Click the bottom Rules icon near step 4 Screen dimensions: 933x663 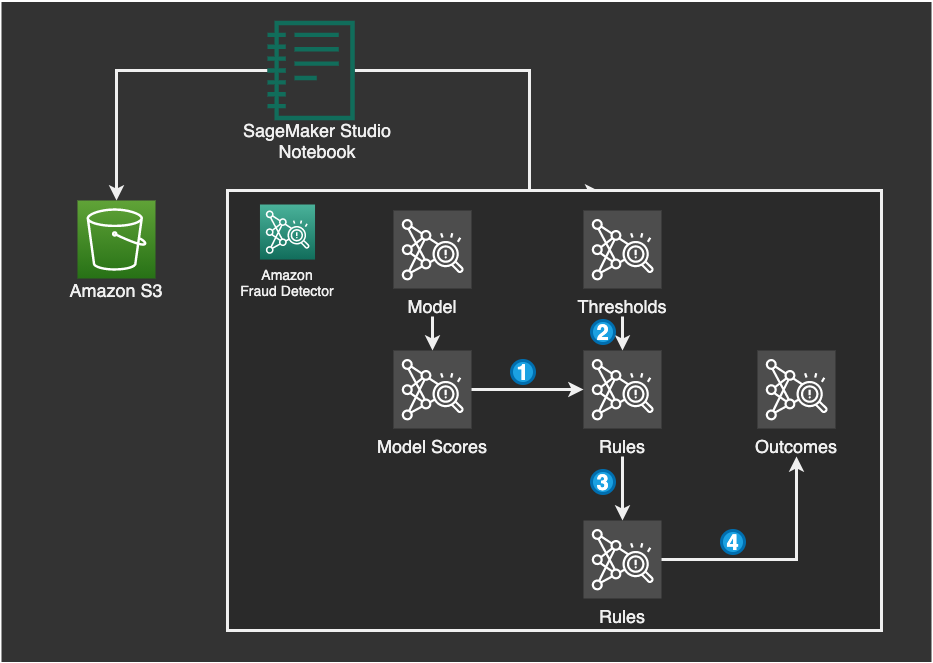[622, 559]
